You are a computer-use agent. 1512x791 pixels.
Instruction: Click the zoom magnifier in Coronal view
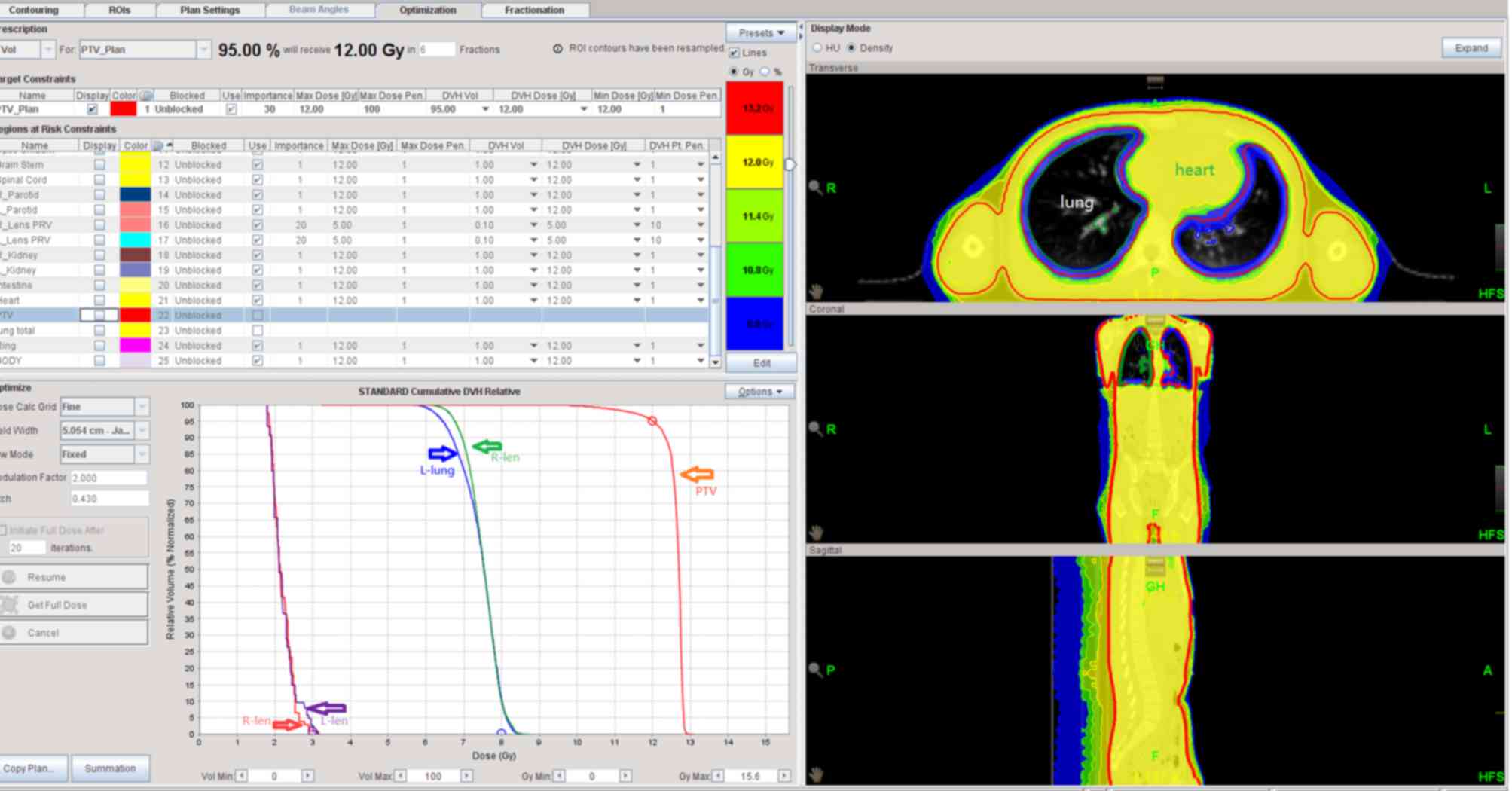[x=815, y=429]
